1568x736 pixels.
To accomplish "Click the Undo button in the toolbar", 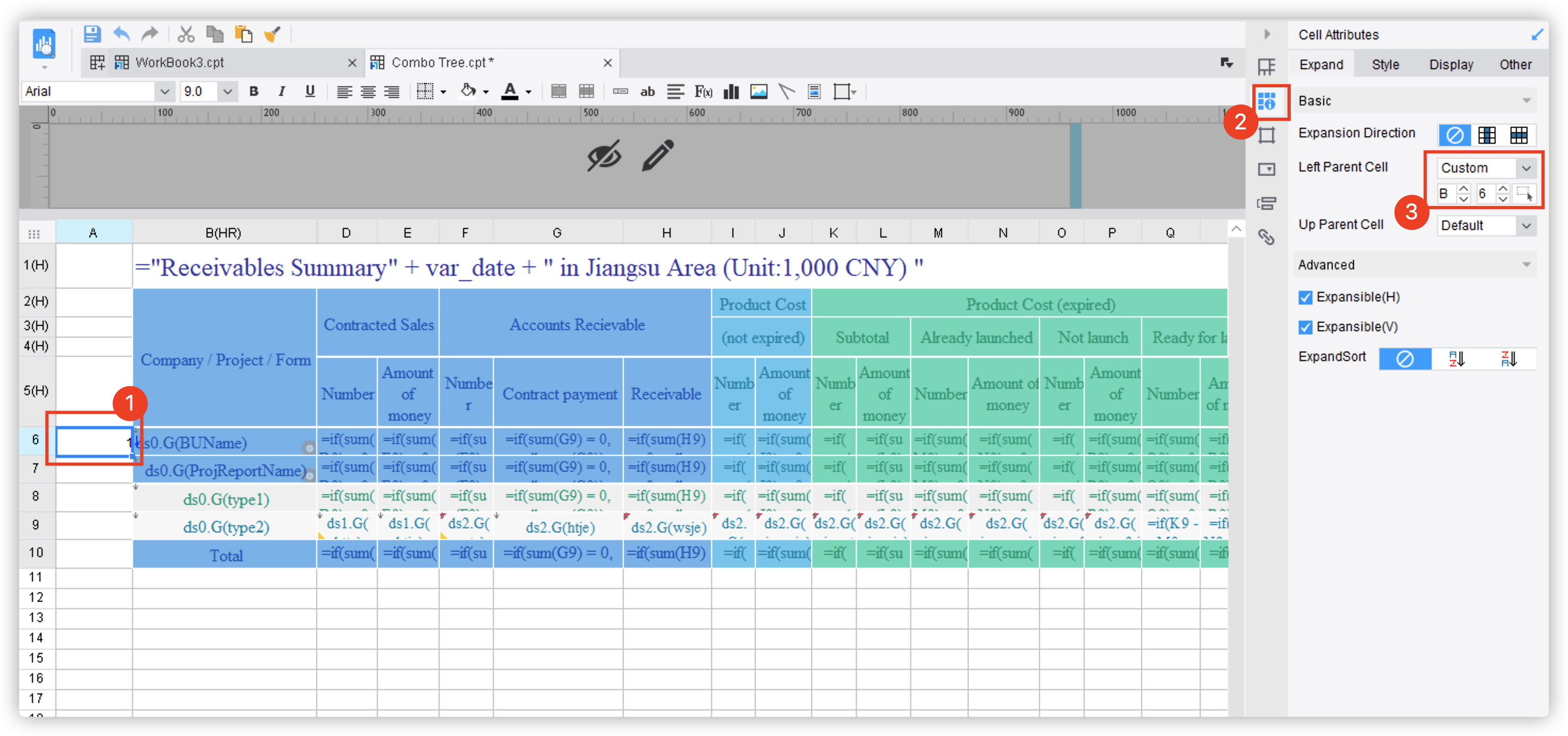I will click(x=121, y=34).
